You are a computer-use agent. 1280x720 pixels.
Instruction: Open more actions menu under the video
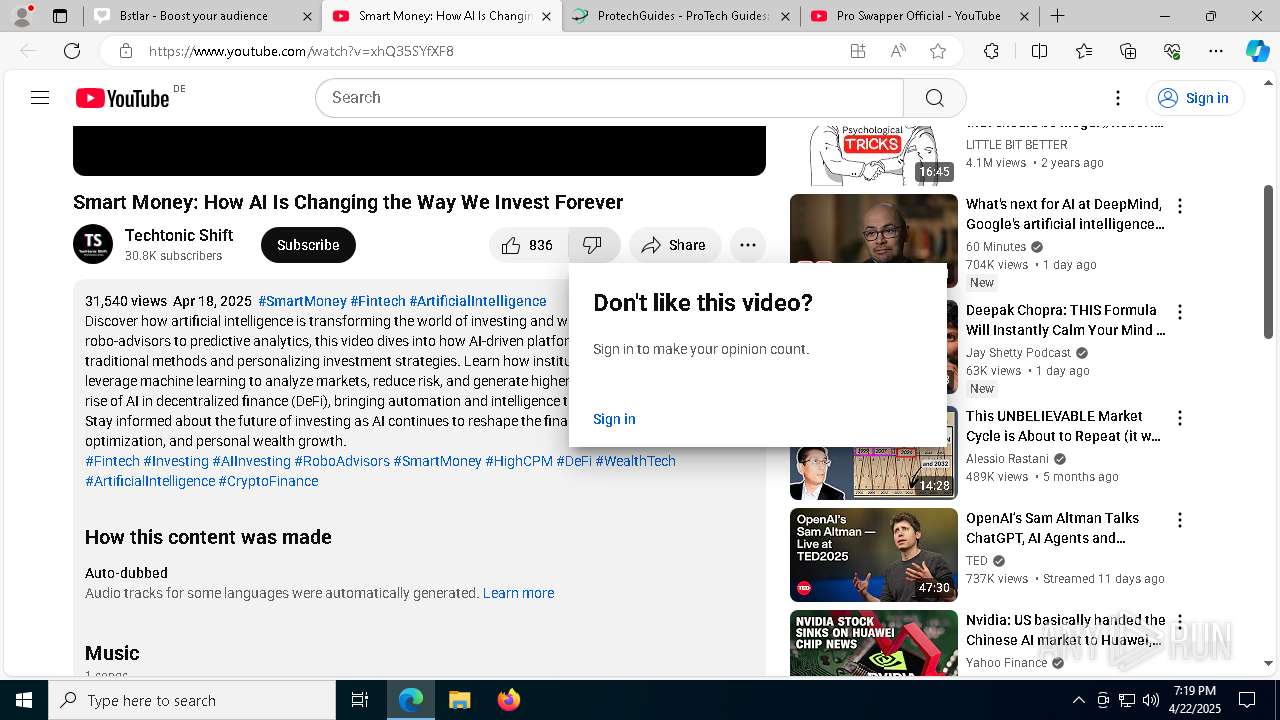pyautogui.click(x=747, y=245)
